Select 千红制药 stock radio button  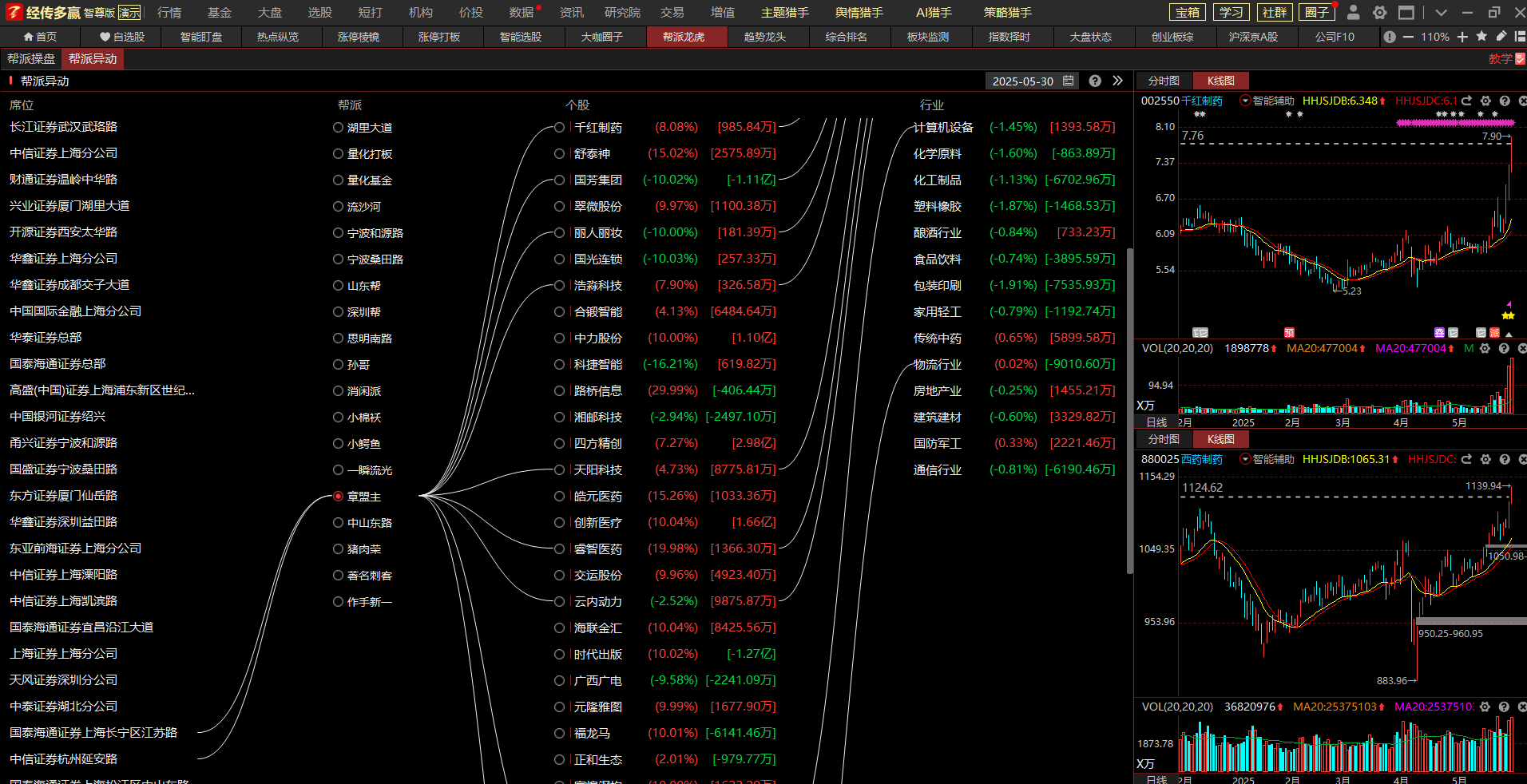click(559, 128)
